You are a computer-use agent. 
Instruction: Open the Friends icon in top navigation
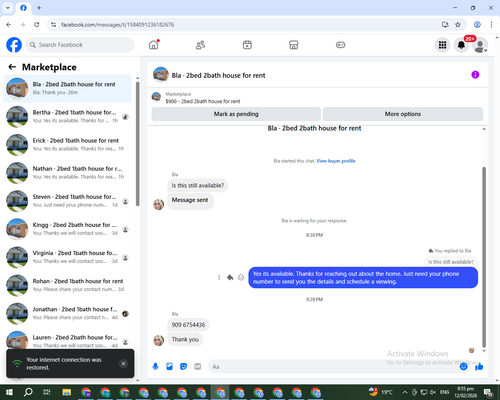tap(200, 45)
